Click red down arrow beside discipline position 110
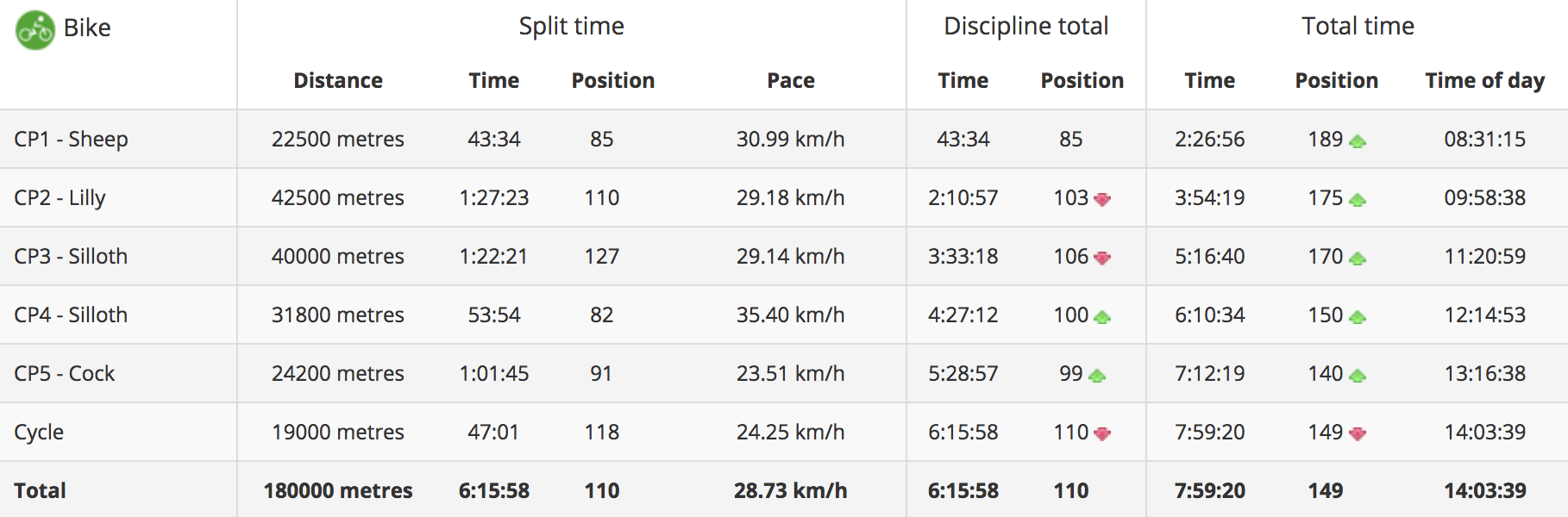Screen dimensions: 1568x517 point(1102,434)
